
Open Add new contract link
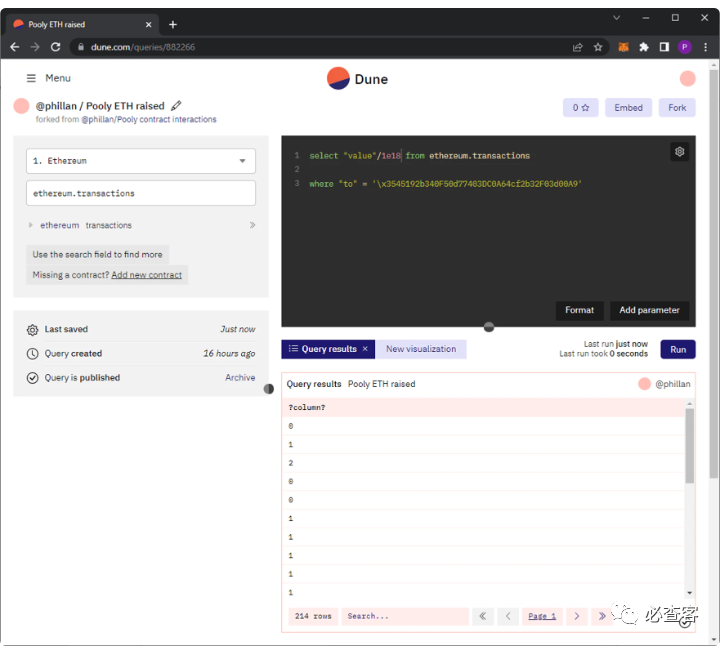pos(146,275)
